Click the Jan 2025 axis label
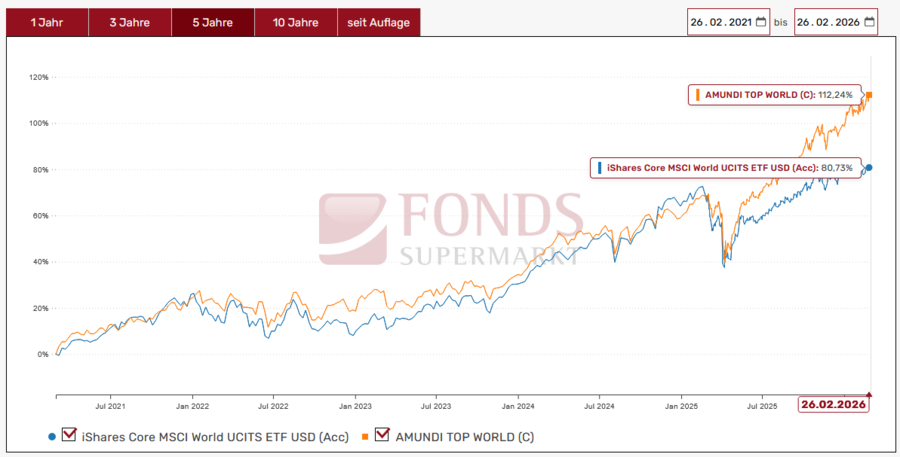Viewport: 900px width, 457px height. click(x=681, y=406)
